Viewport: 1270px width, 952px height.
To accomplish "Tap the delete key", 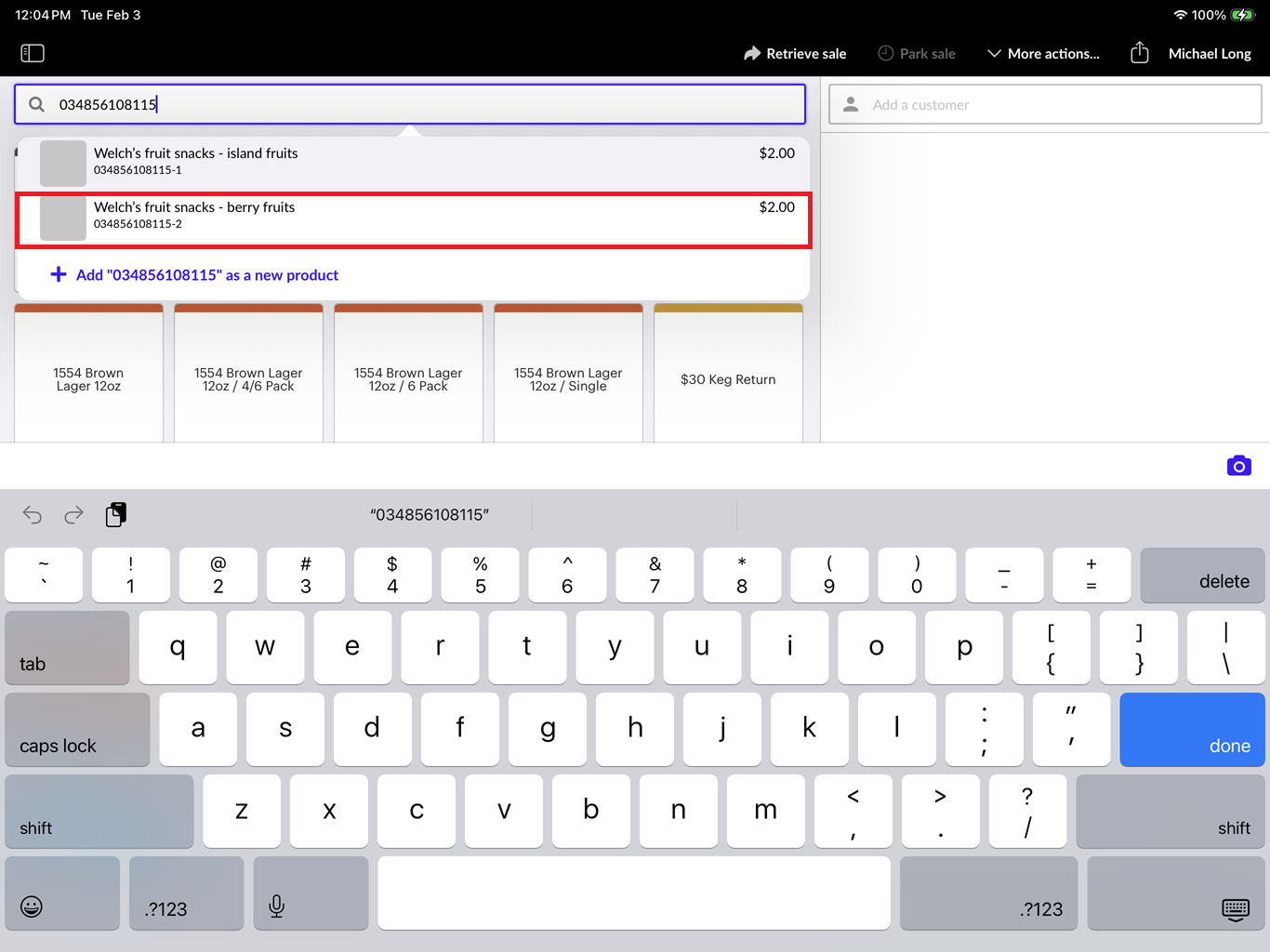I will [1202, 575].
